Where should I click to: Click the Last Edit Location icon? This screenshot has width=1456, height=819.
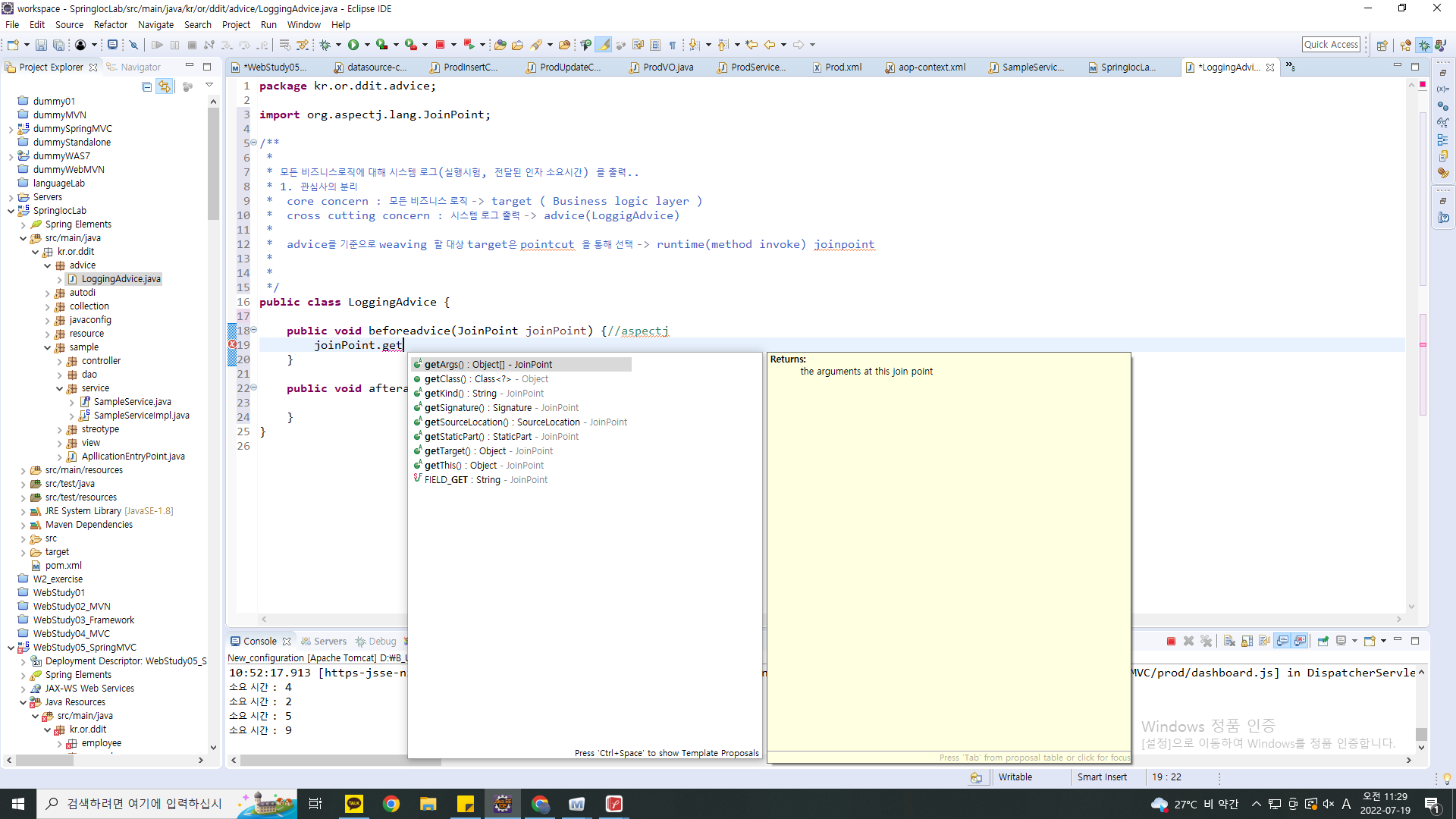click(x=752, y=45)
